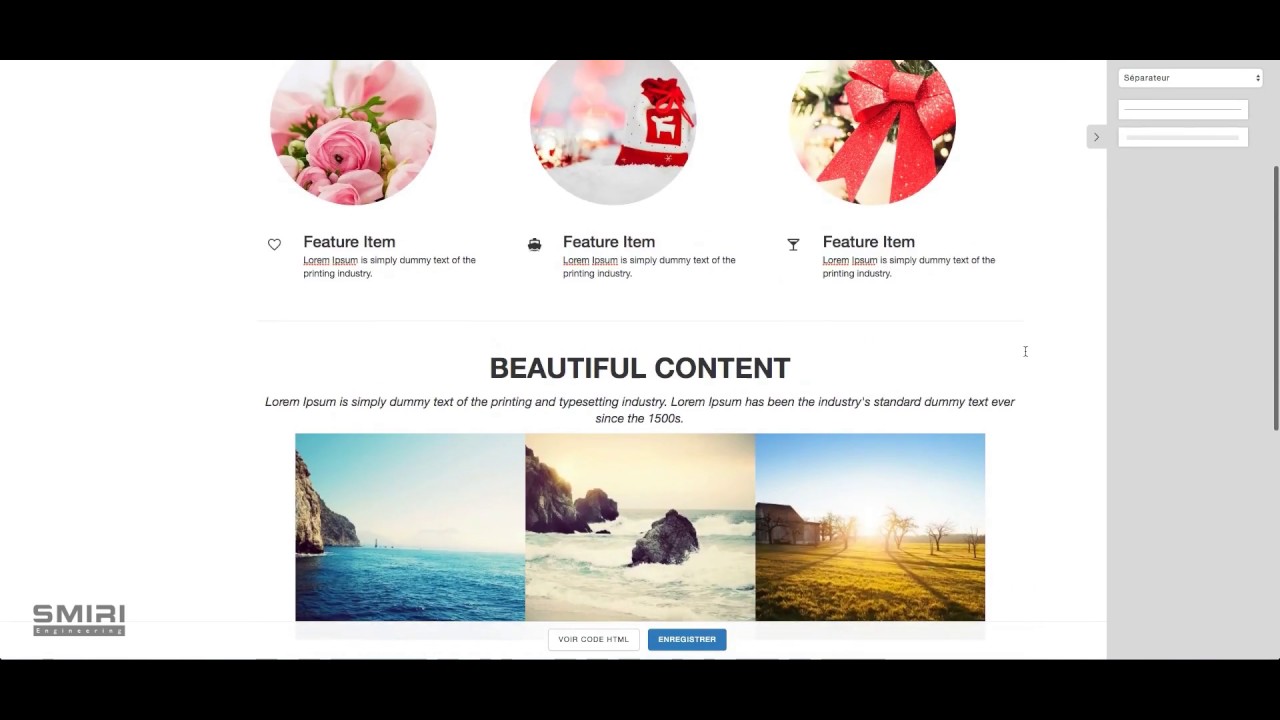Click the heart icon beside Feature Item
1280x720 pixels.
pos(274,244)
